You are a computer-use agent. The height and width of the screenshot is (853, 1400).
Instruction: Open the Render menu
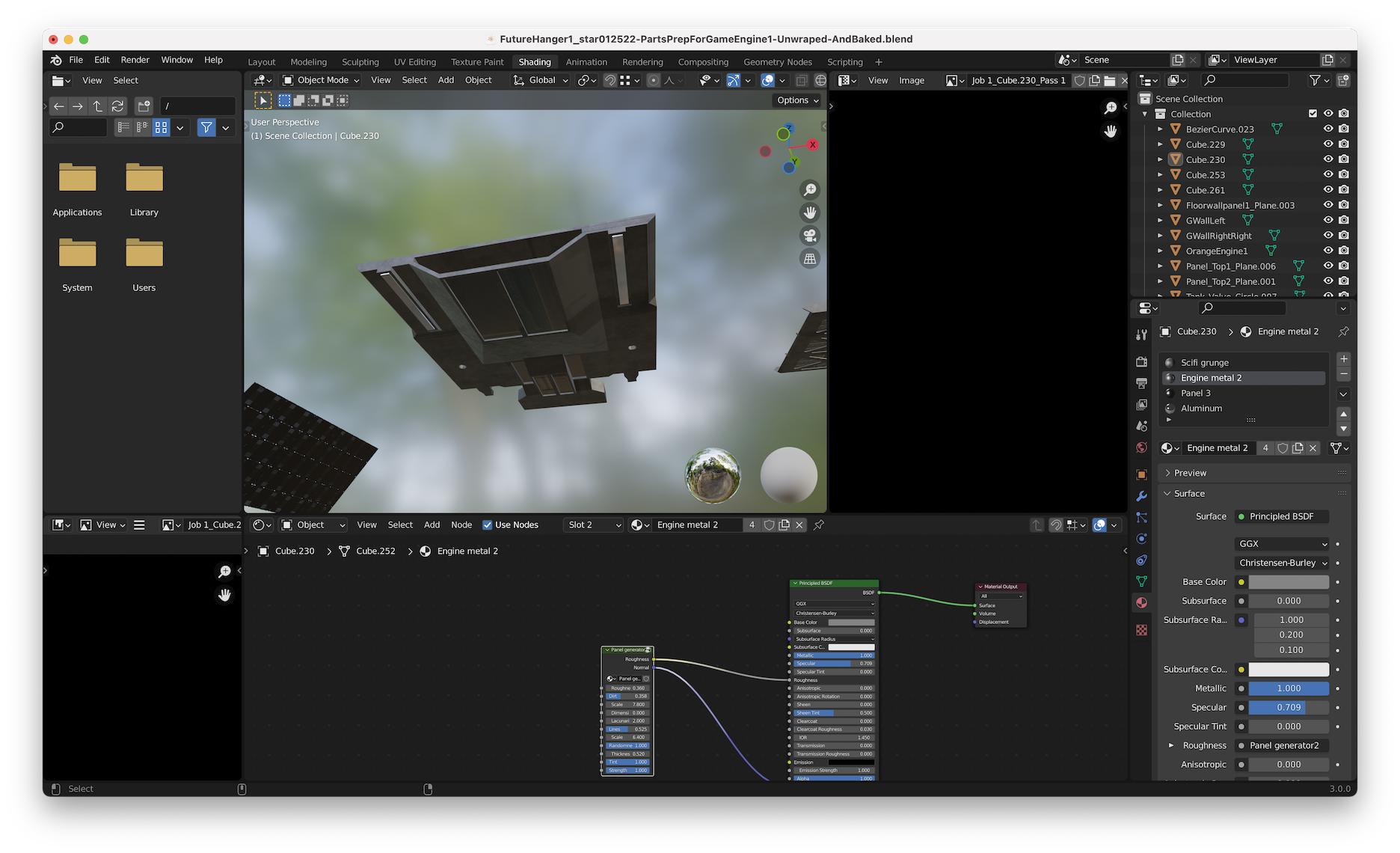pyautogui.click(x=135, y=60)
